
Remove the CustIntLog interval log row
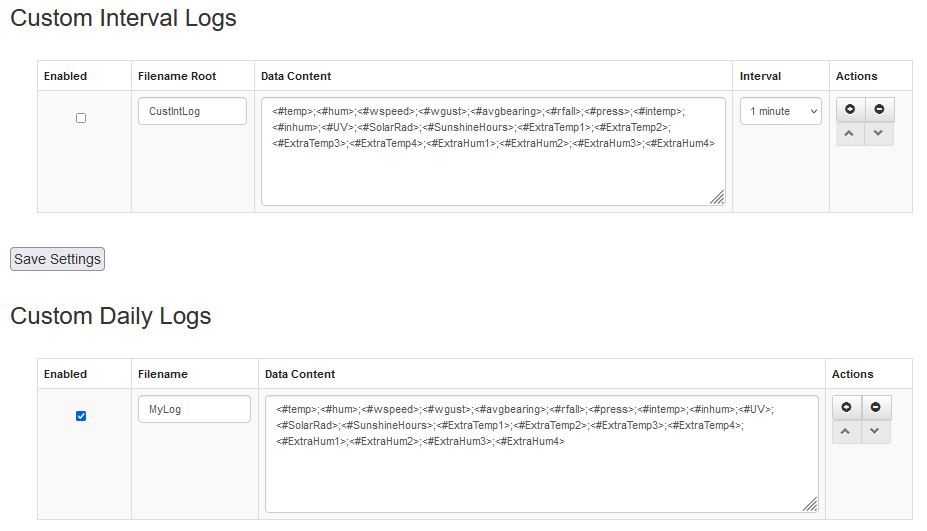879,110
